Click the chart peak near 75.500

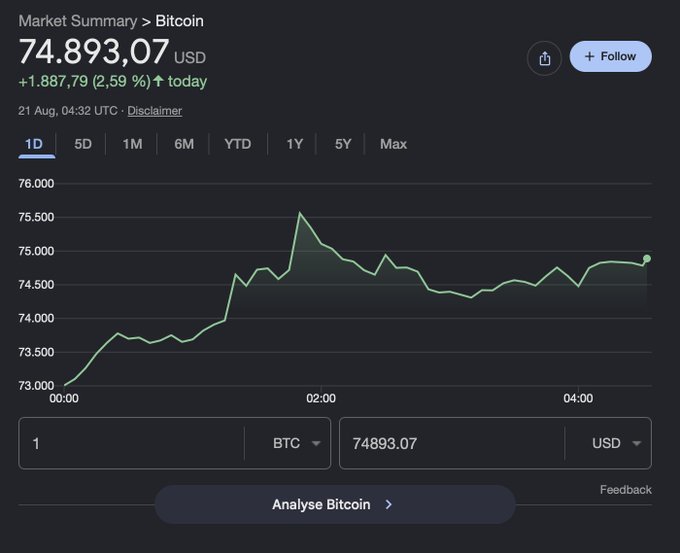299,213
